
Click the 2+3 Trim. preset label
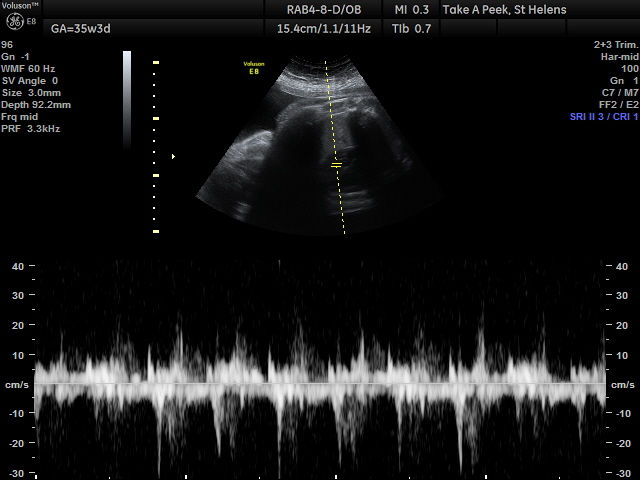[x=616, y=44]
